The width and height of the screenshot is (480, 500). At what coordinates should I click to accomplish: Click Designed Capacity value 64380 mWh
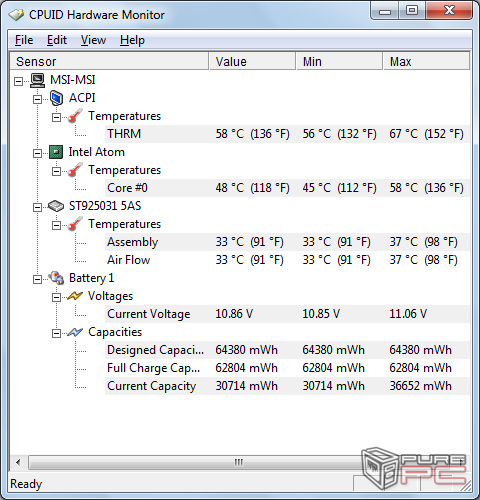tap(246, 350)
